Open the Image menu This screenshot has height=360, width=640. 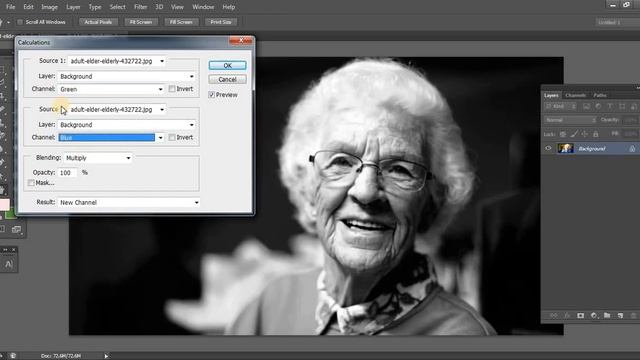tap(49, 7)
